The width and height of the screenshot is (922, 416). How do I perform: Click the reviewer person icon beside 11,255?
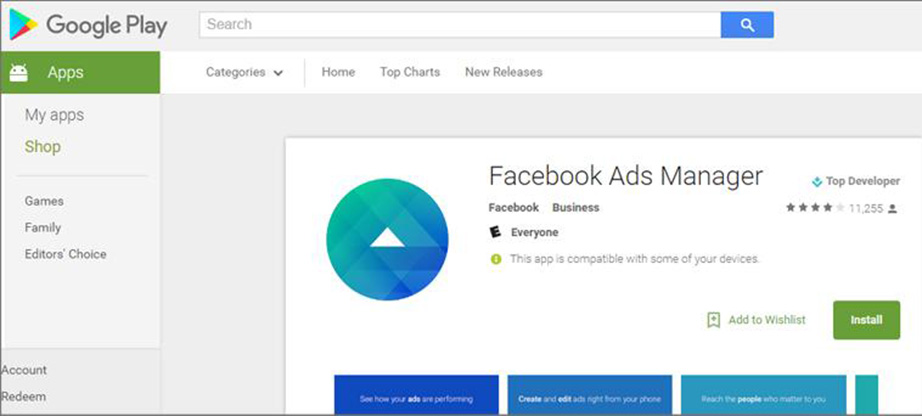click(893, 208)
